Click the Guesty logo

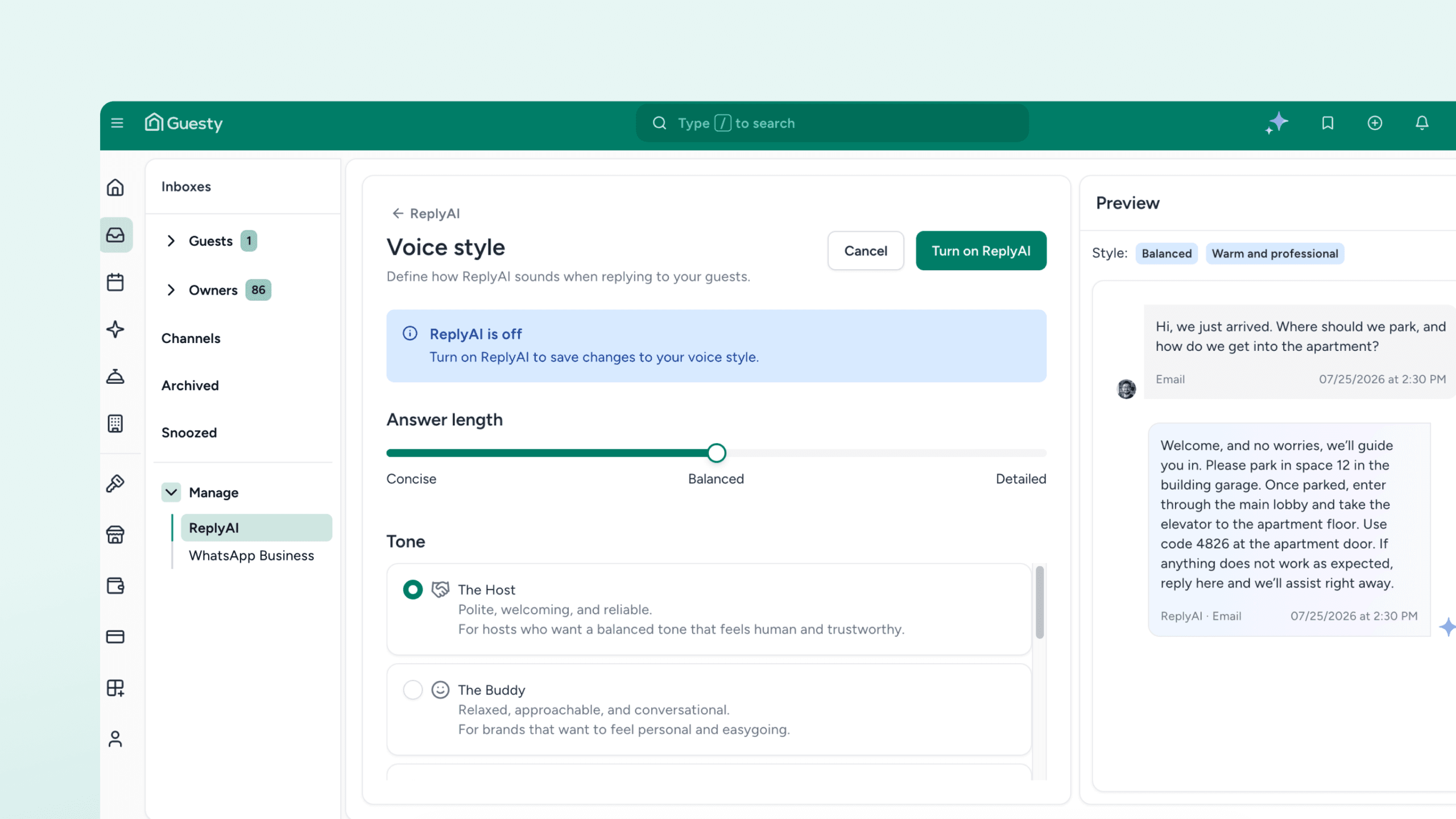183,123
